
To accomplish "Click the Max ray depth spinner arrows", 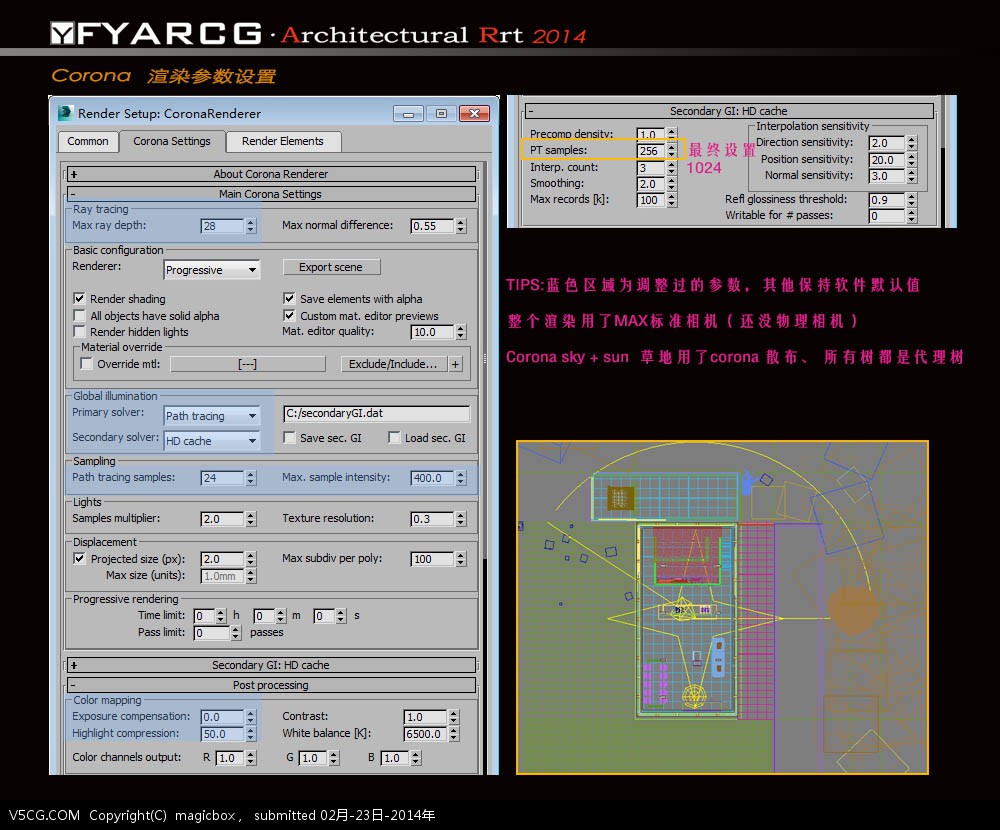I will 251,226.
